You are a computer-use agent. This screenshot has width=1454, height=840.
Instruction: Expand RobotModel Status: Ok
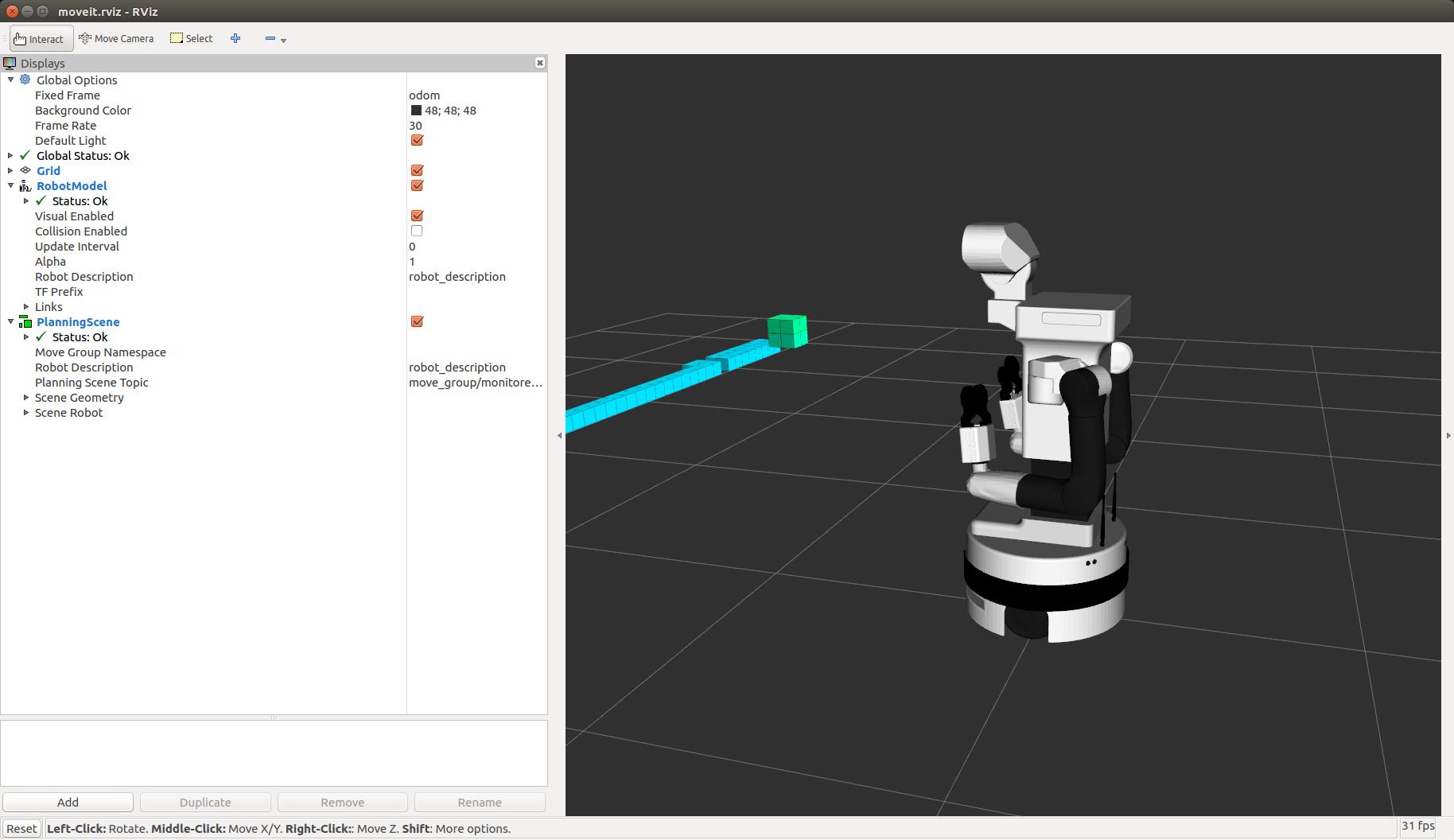tap(26, 200)
